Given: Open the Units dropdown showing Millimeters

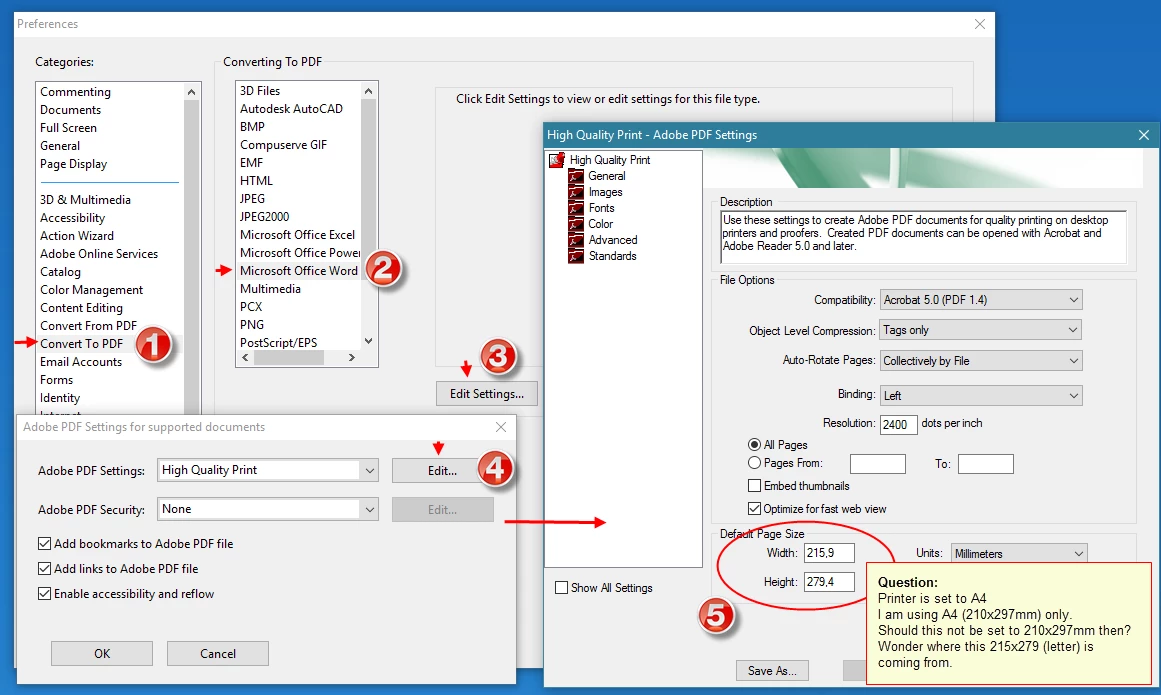Looking at the screenshot, I should [1019, 553].
